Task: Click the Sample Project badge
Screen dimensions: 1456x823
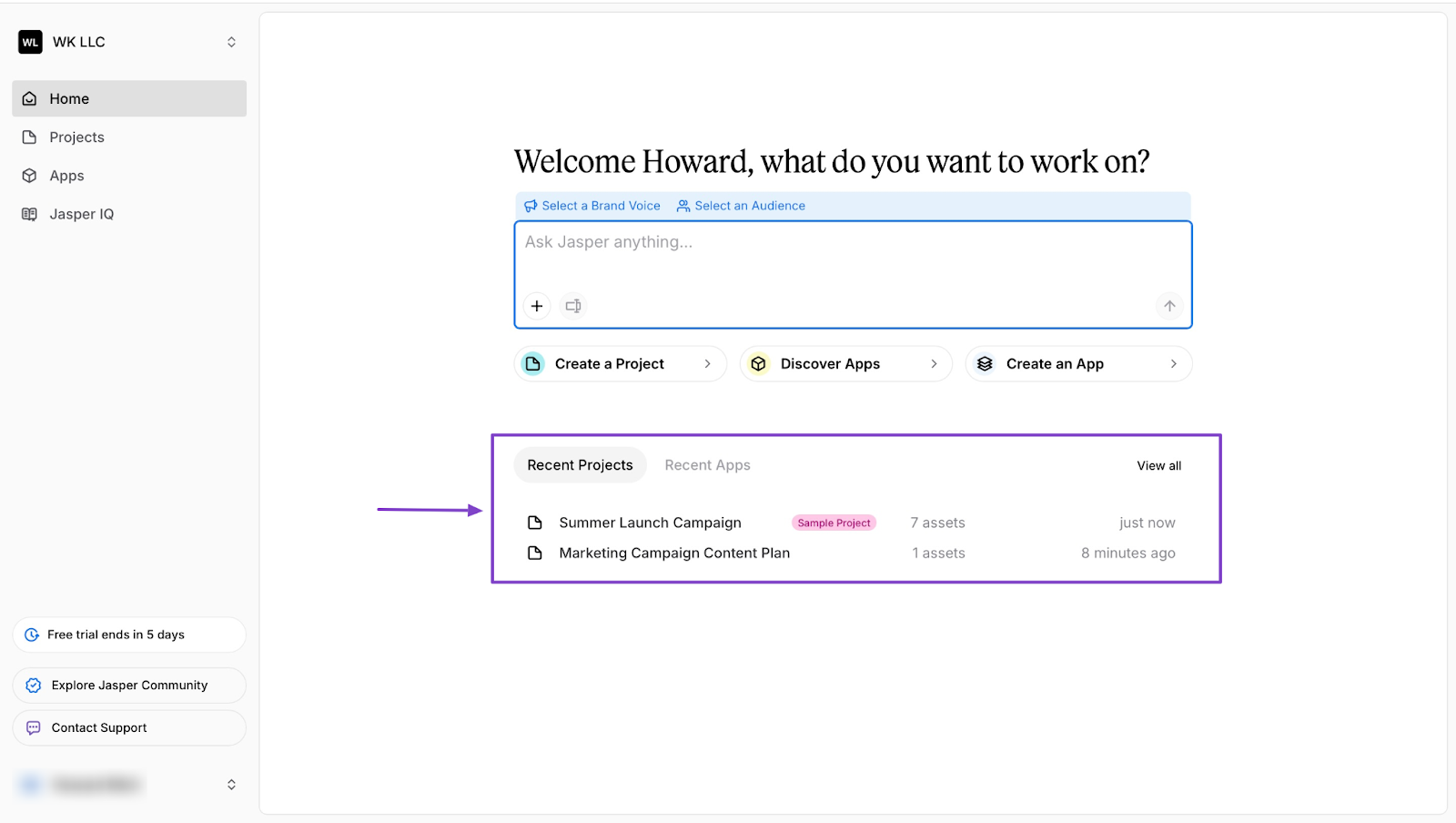Action: (834, 523)
